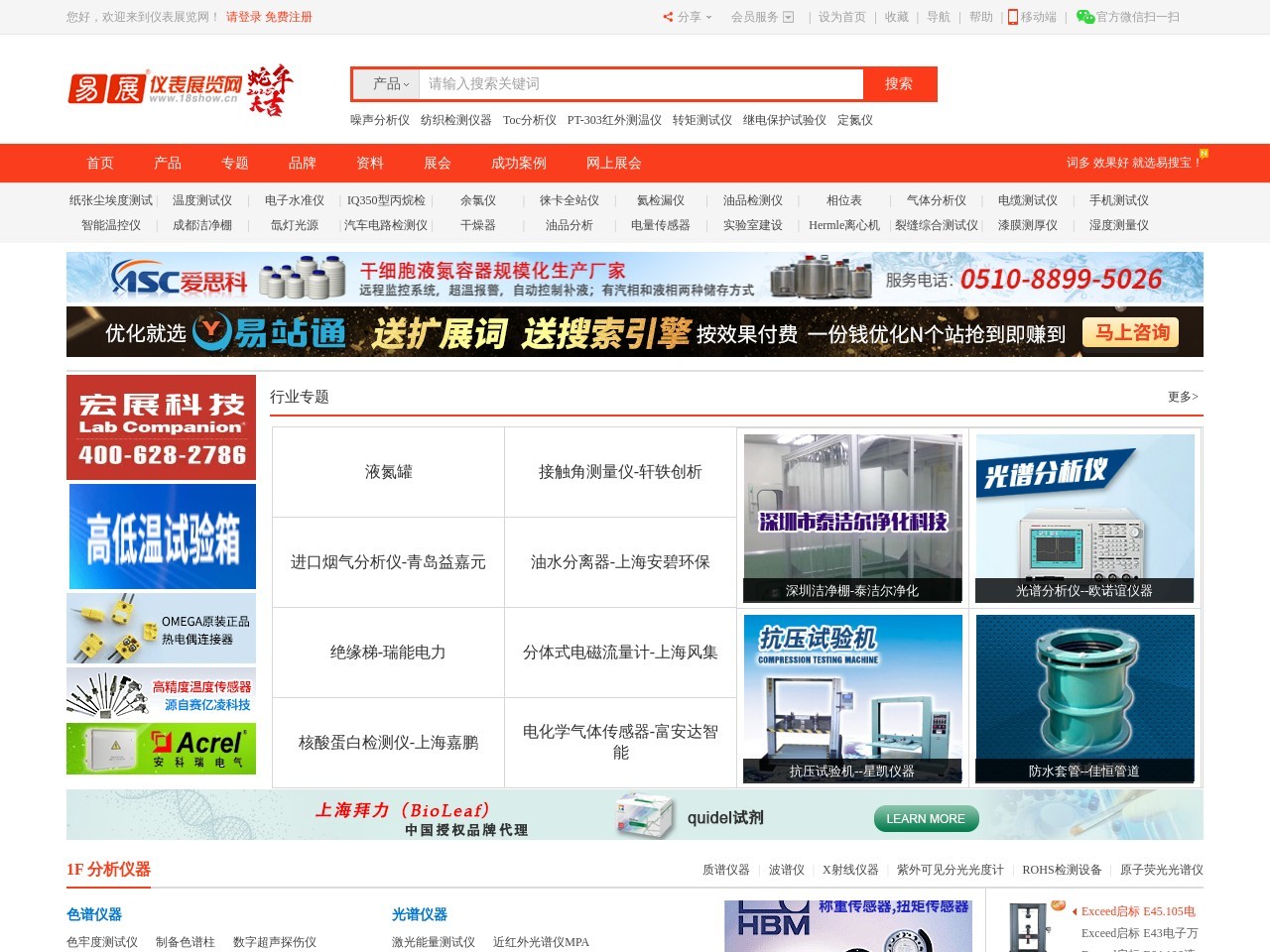This screenshot has height=952, width=1270.
Task: Open the 液氮罐 topic cell
Action: (389, 472)
